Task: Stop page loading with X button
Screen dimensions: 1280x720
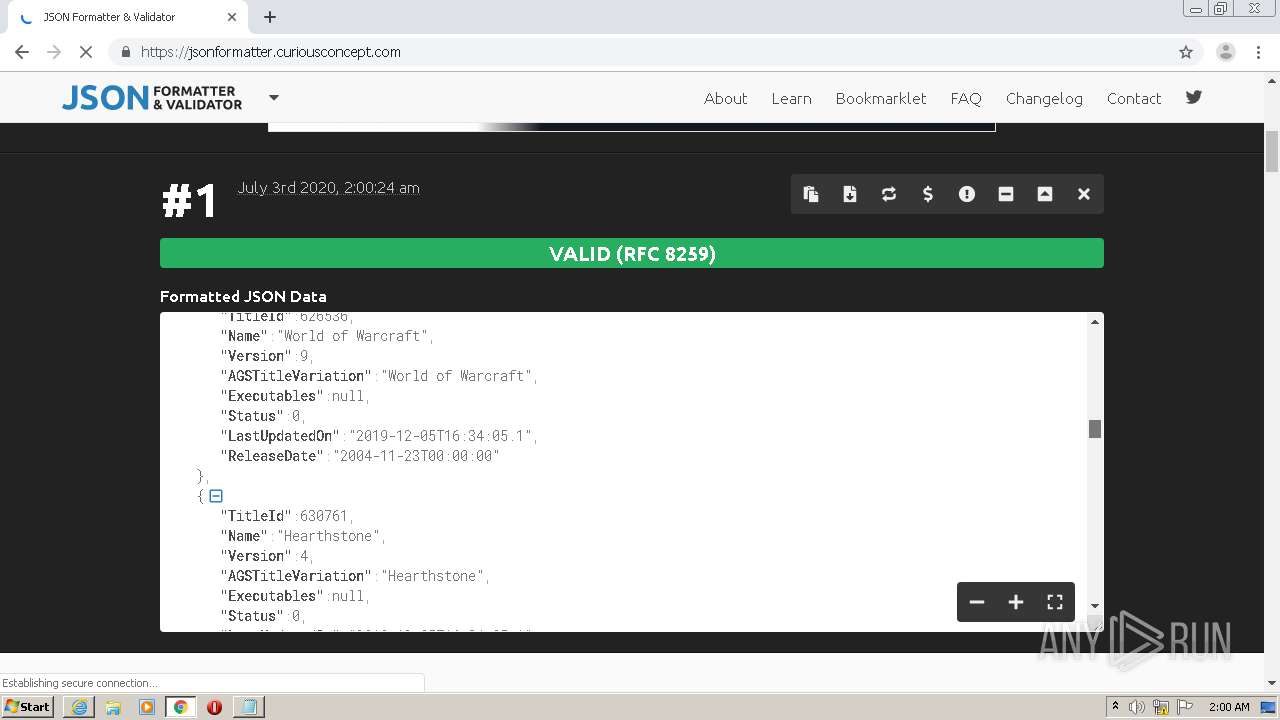Action: pos(86,52)
